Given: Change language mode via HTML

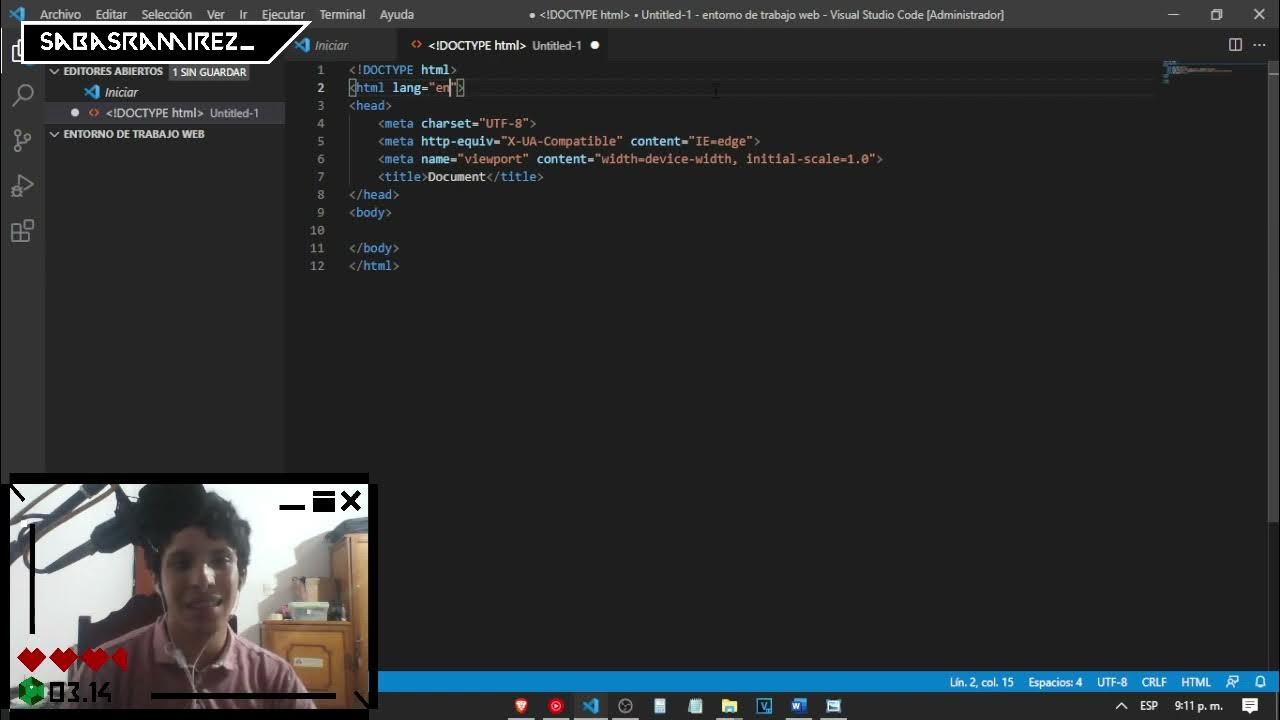Looking at the screenshot, I should point(1196,682).
